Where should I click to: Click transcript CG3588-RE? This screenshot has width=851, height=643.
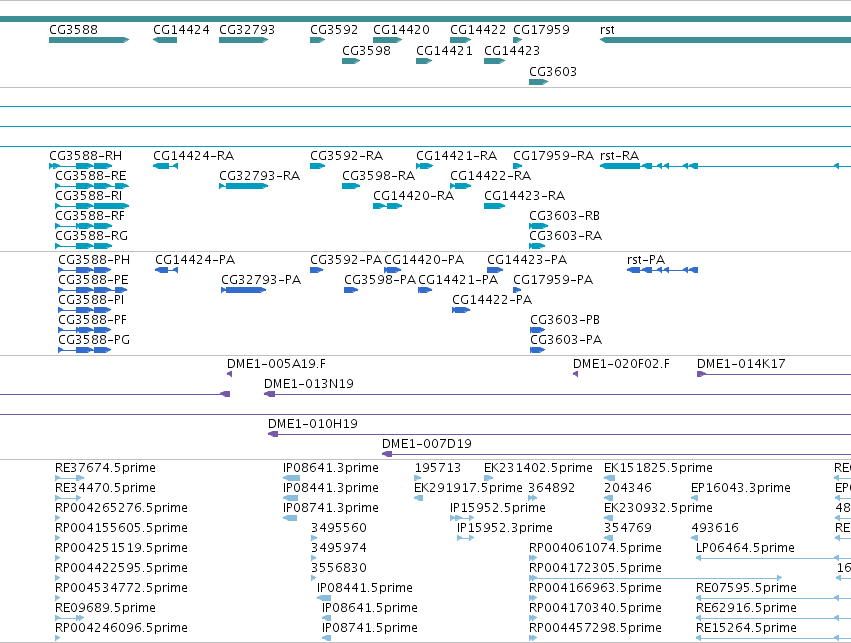[91, 176]
